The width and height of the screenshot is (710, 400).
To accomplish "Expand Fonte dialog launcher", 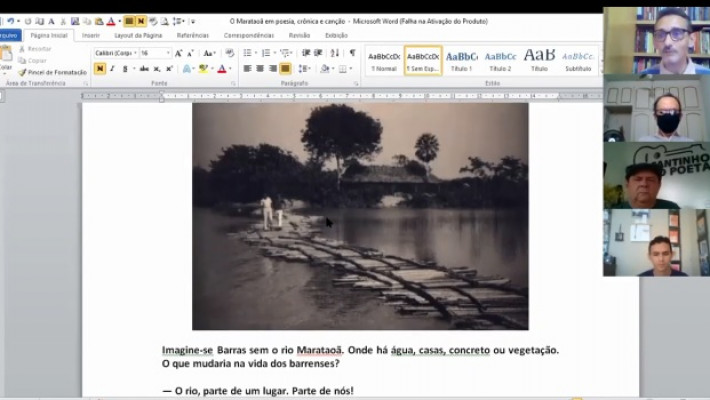I will pos(233,84).
